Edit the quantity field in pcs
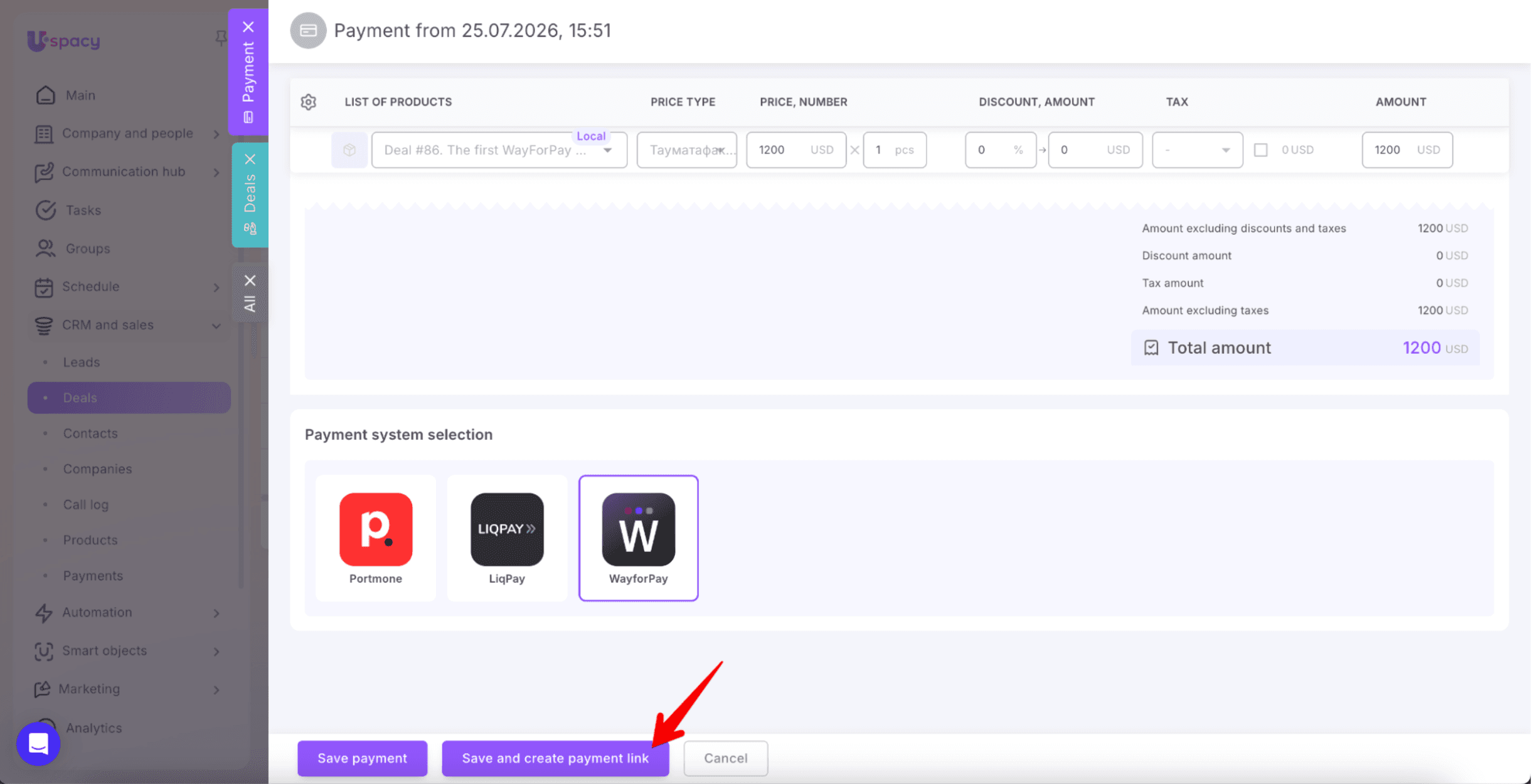This screenshot has width=1532, height=784. click(x=895, y=150)
